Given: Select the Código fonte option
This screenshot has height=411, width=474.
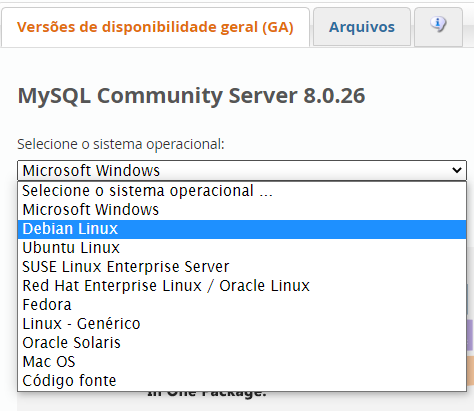Looking at the screenshot, I should pos(242,381).
